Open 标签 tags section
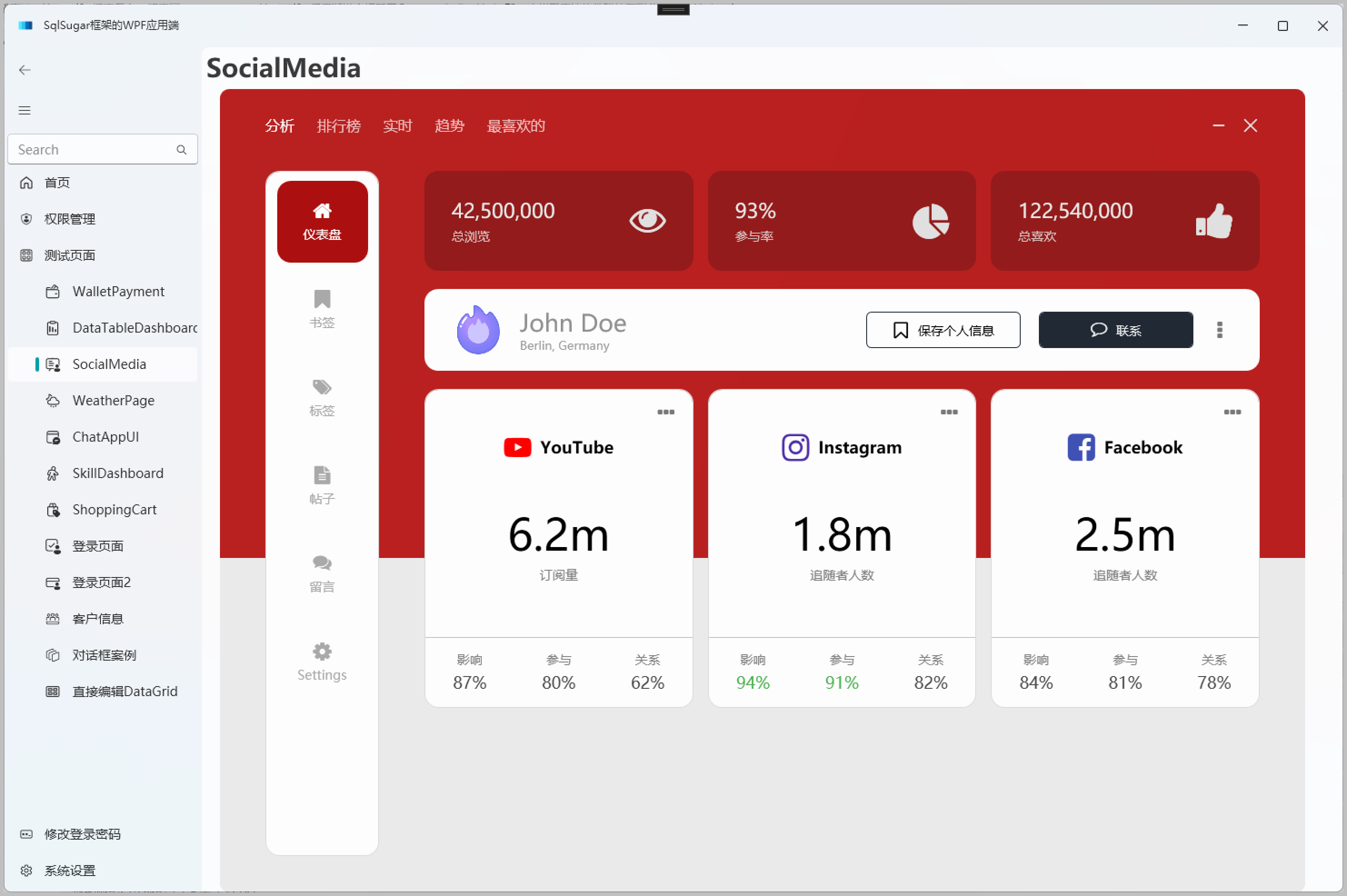This screenshot has width=1347, height=896. point(322,398)
